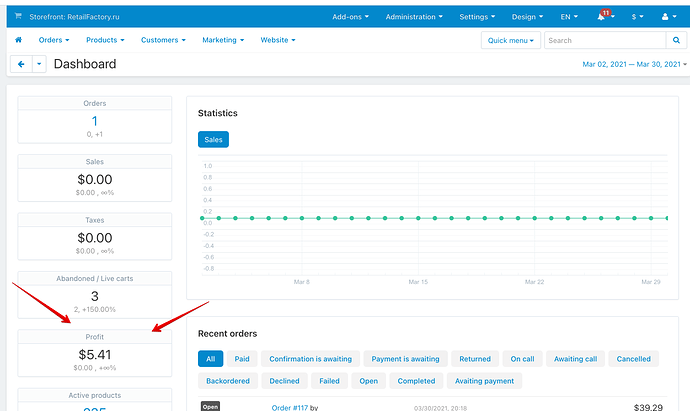Open Order #117 link
Screen dimensions: 690x411
pyautogui.click(x=290, y=407)
